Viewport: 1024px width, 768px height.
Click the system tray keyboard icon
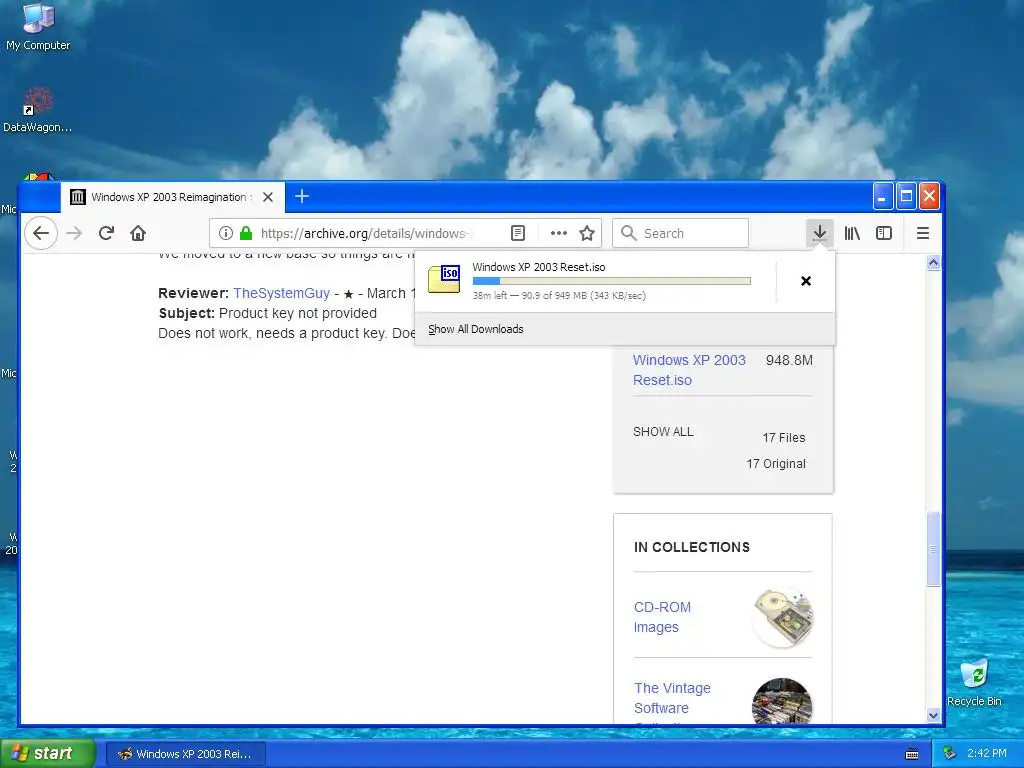pos(912,754)
